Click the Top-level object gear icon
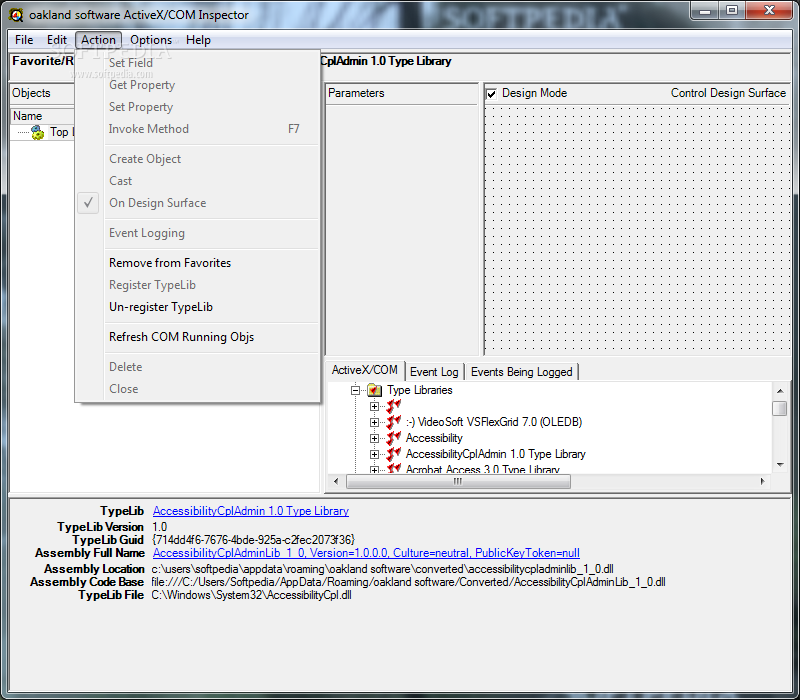800x700 pixels. (37, 133)
